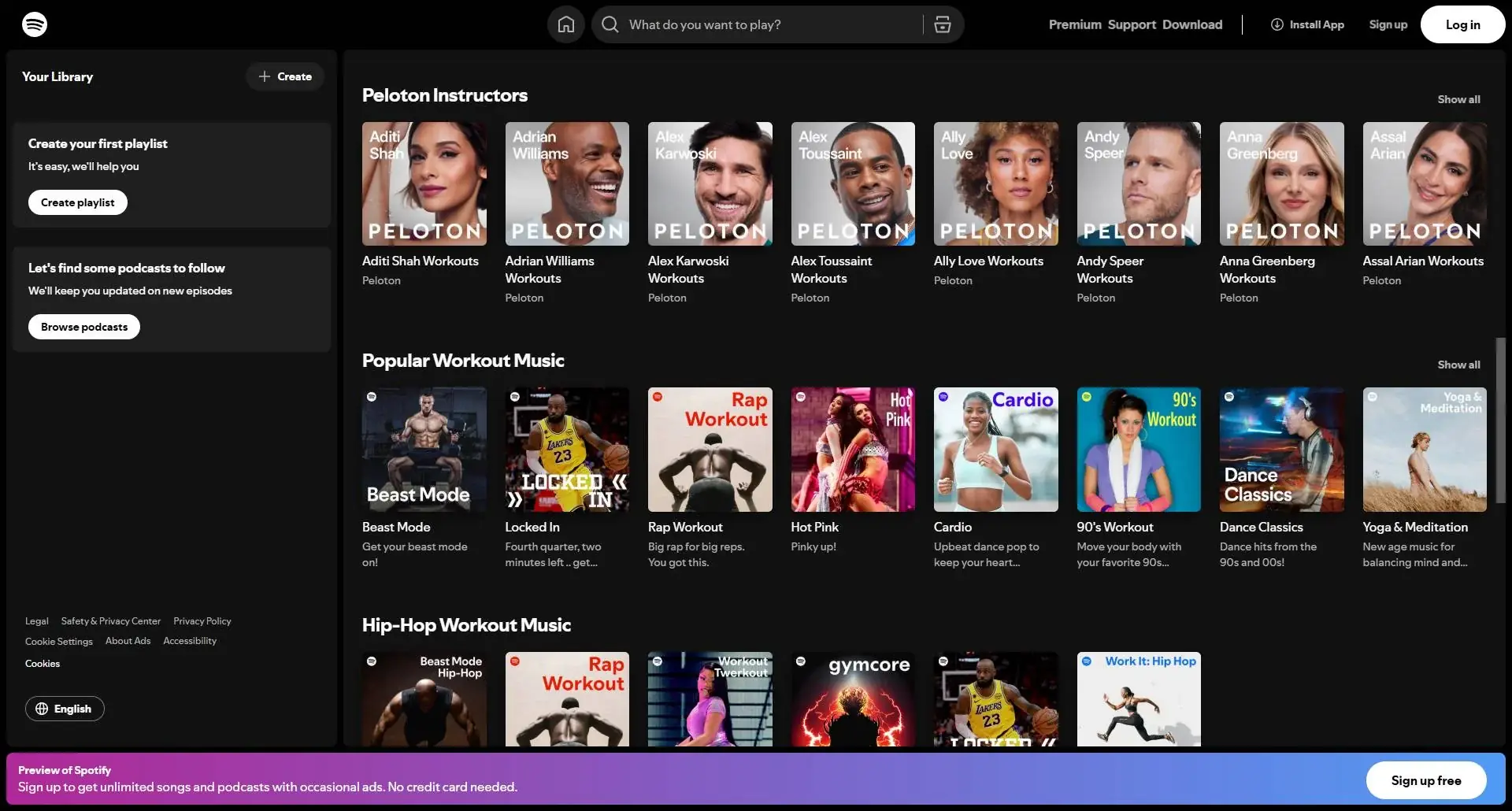1512x811 pixels.
Task: Open the Dance Classics playlist cover
Action: pyautogui.click(x=1282, y=450)
